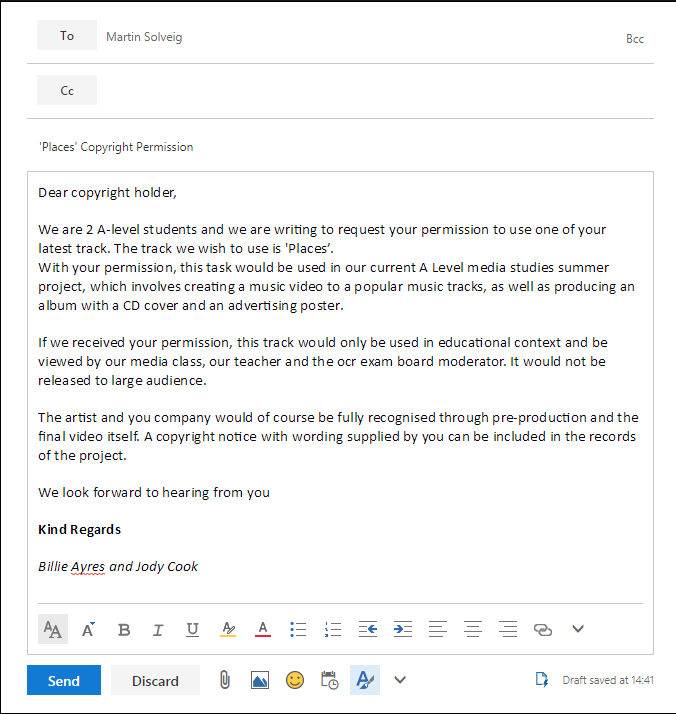Discard the draft
Screen dimensions: 676x714
click(155, 680)
